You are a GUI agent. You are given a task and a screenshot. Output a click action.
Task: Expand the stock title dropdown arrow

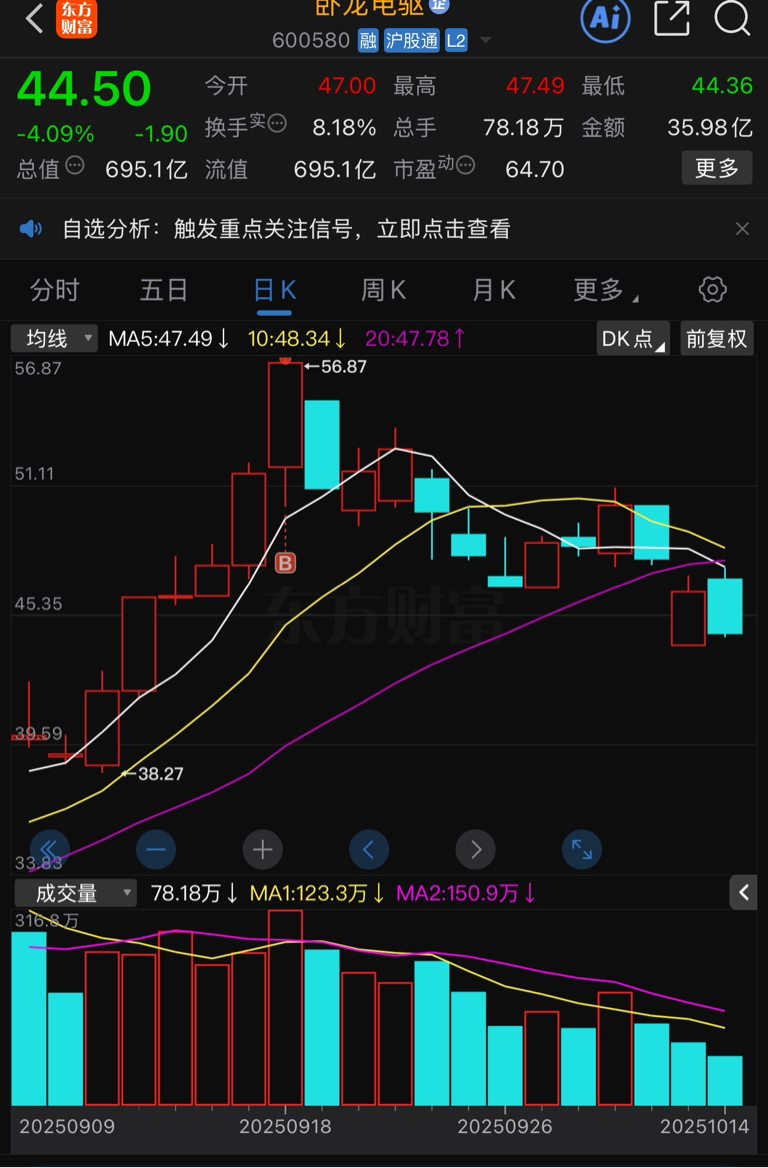tap(486, 40)
